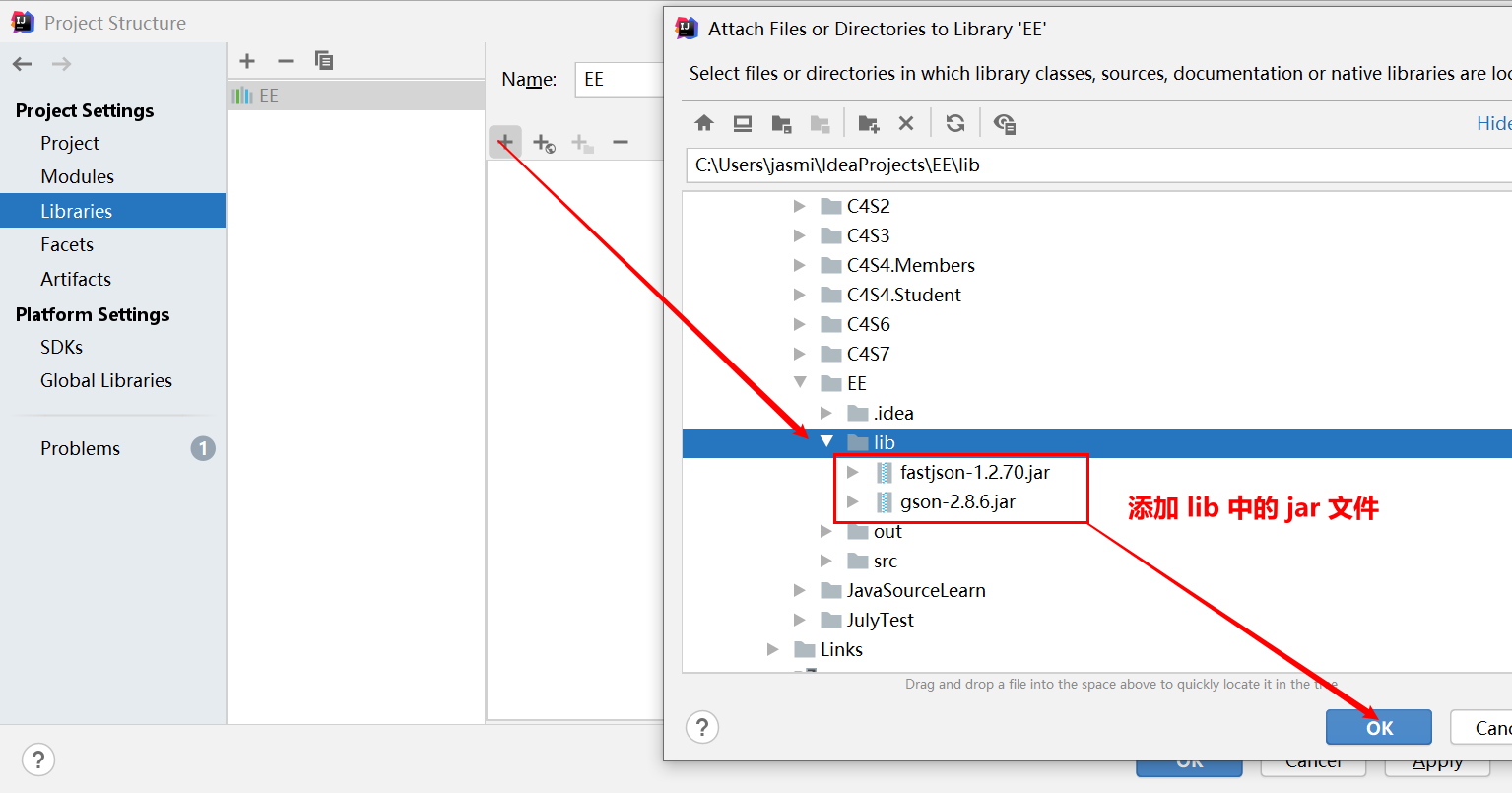Select the gson-2.8.6.jar file
This screenshot has height=793, width=1512.
(957, 501)
